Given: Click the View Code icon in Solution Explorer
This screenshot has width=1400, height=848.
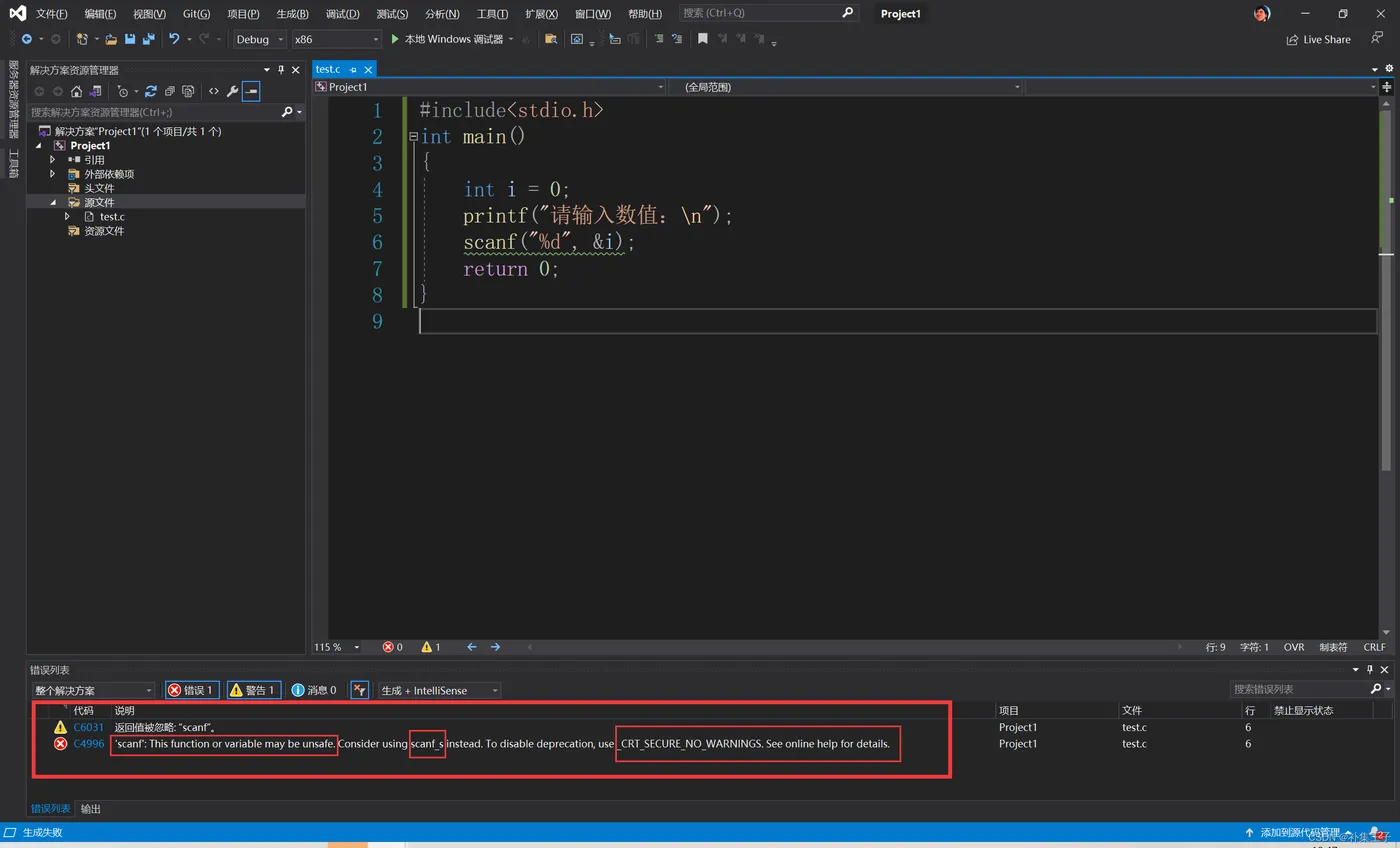Looking at the screenshot, I should click(214, 91).
